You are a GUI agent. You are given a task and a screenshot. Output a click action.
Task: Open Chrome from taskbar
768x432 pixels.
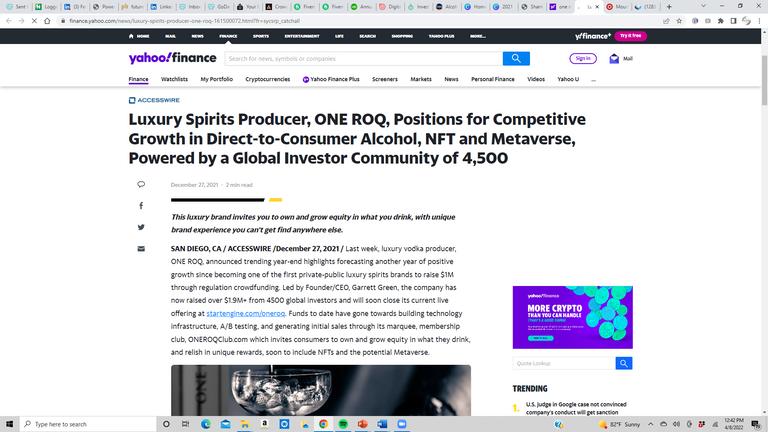pyautogui.click(x=323, y=424)
